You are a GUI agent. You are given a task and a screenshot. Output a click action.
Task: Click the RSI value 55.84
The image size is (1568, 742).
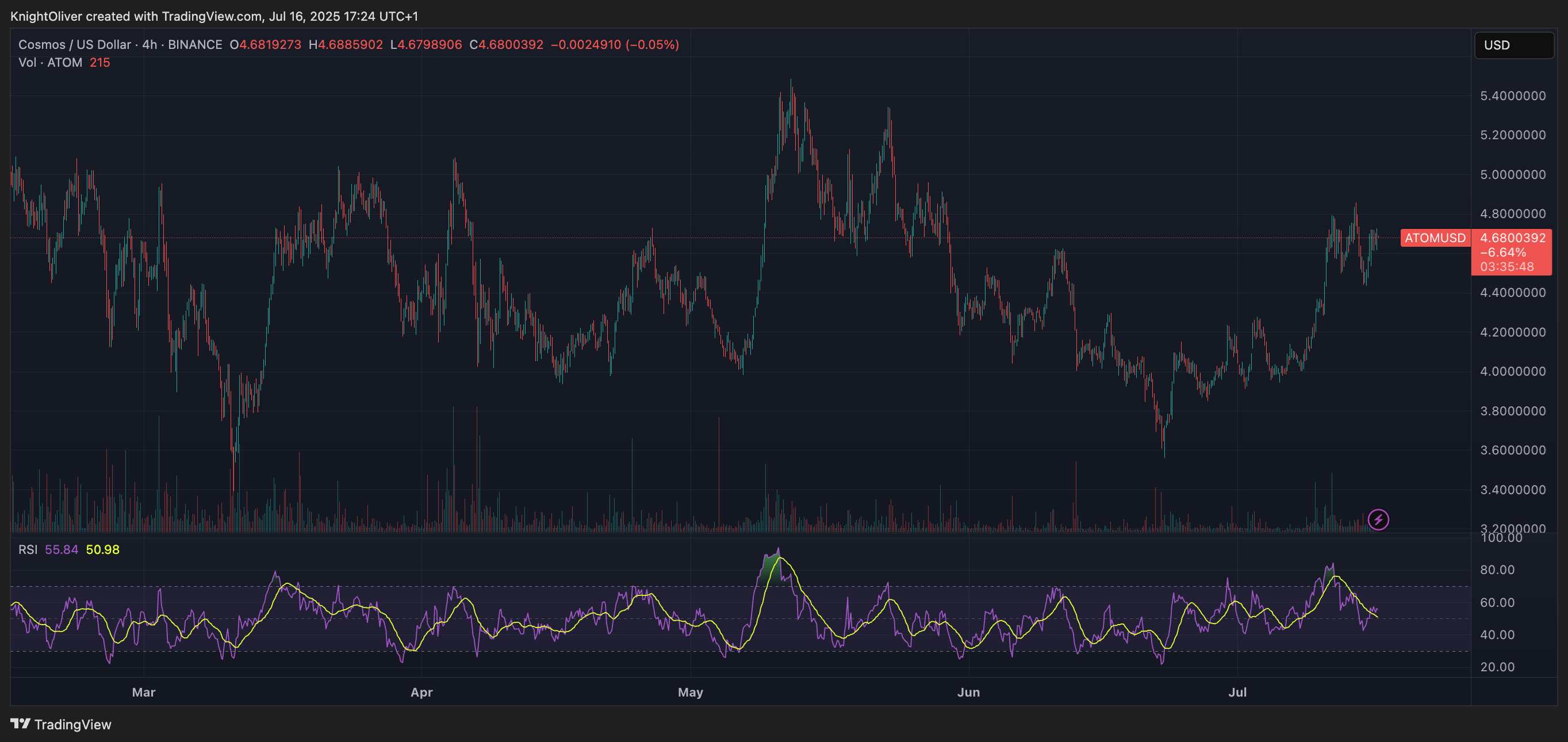(61, 548)
